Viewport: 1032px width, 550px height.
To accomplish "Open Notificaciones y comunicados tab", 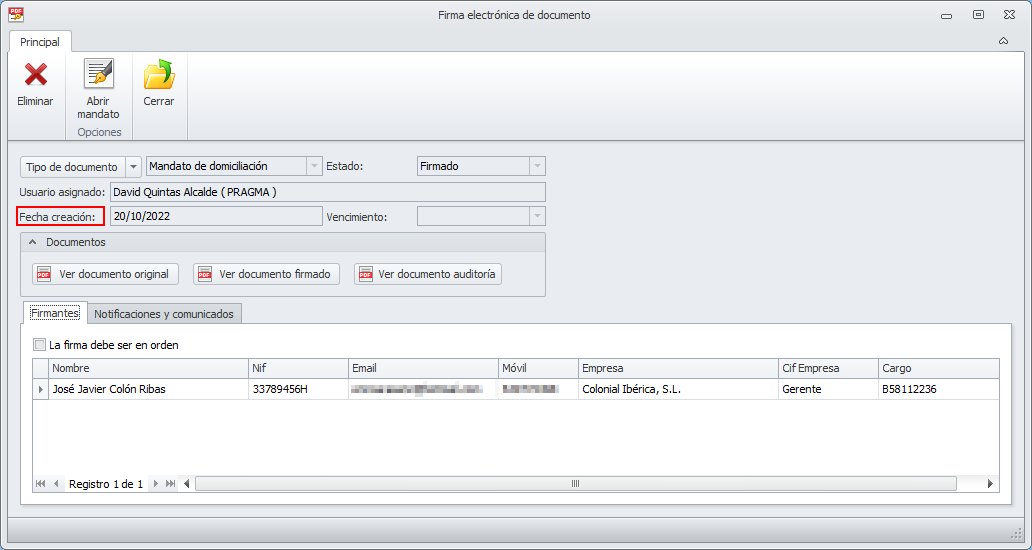I will pos(164,314).
